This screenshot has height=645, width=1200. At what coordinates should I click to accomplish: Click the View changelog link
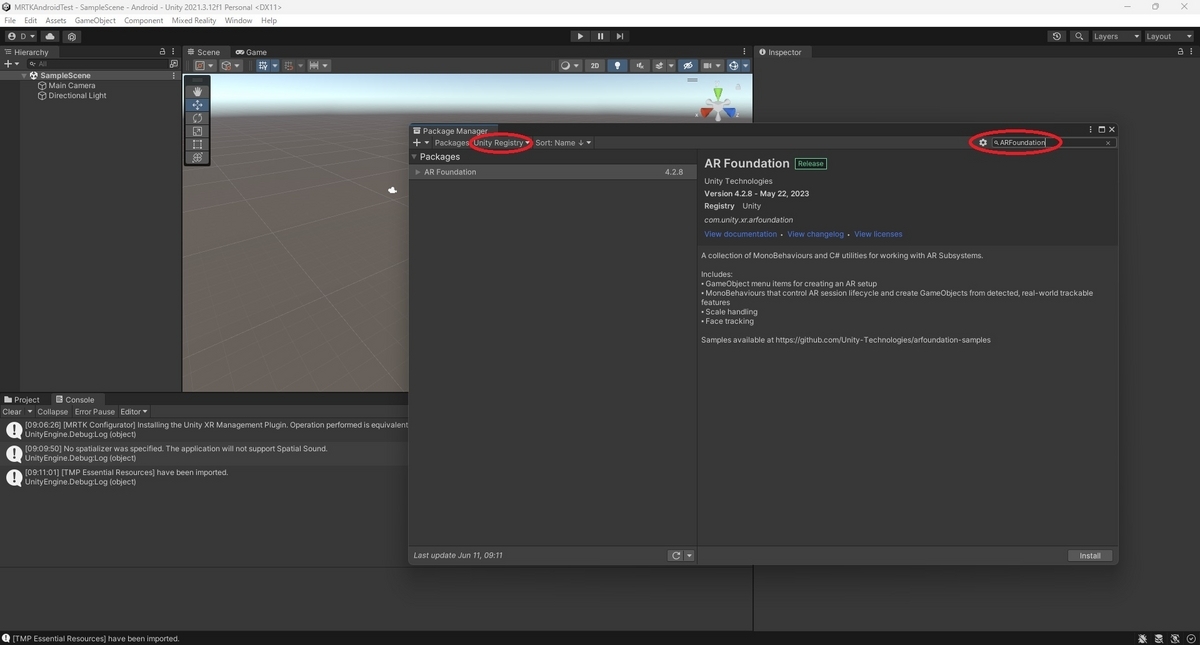pyautogui.click(x=815, y=234)
